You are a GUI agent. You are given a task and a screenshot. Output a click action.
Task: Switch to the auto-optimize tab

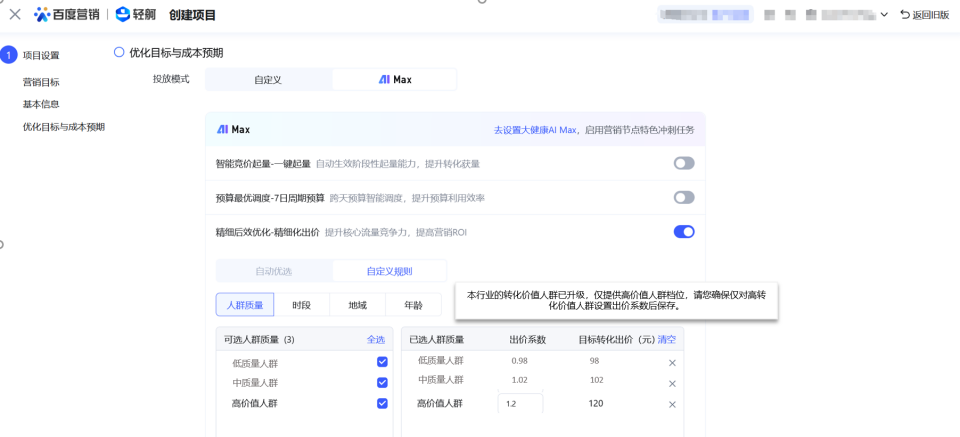[x=274, y=271]
